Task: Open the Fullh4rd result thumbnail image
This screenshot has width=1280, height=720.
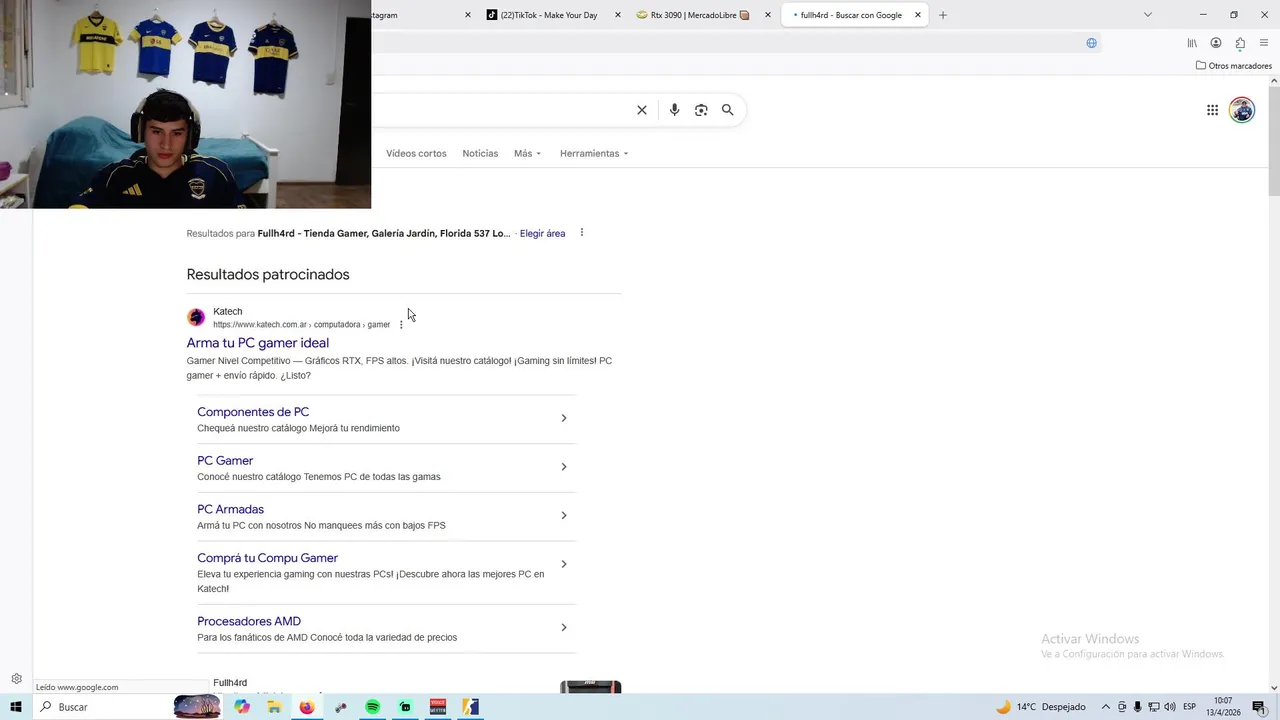Action: click(590, 687)
